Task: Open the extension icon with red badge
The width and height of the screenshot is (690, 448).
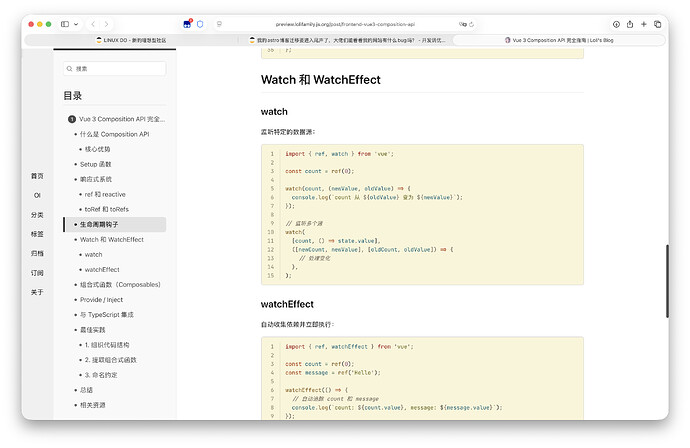Action: 187,24
